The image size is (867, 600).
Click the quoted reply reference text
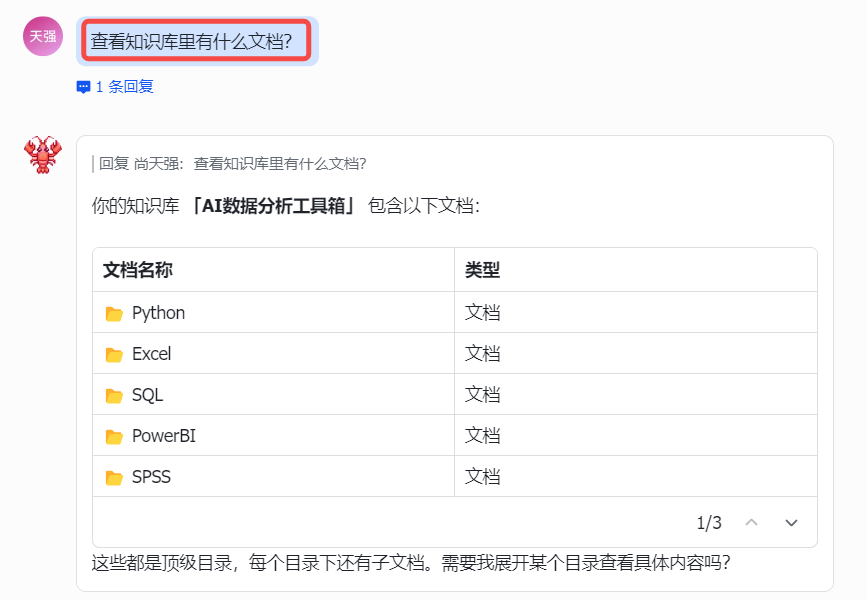[232, 164]
